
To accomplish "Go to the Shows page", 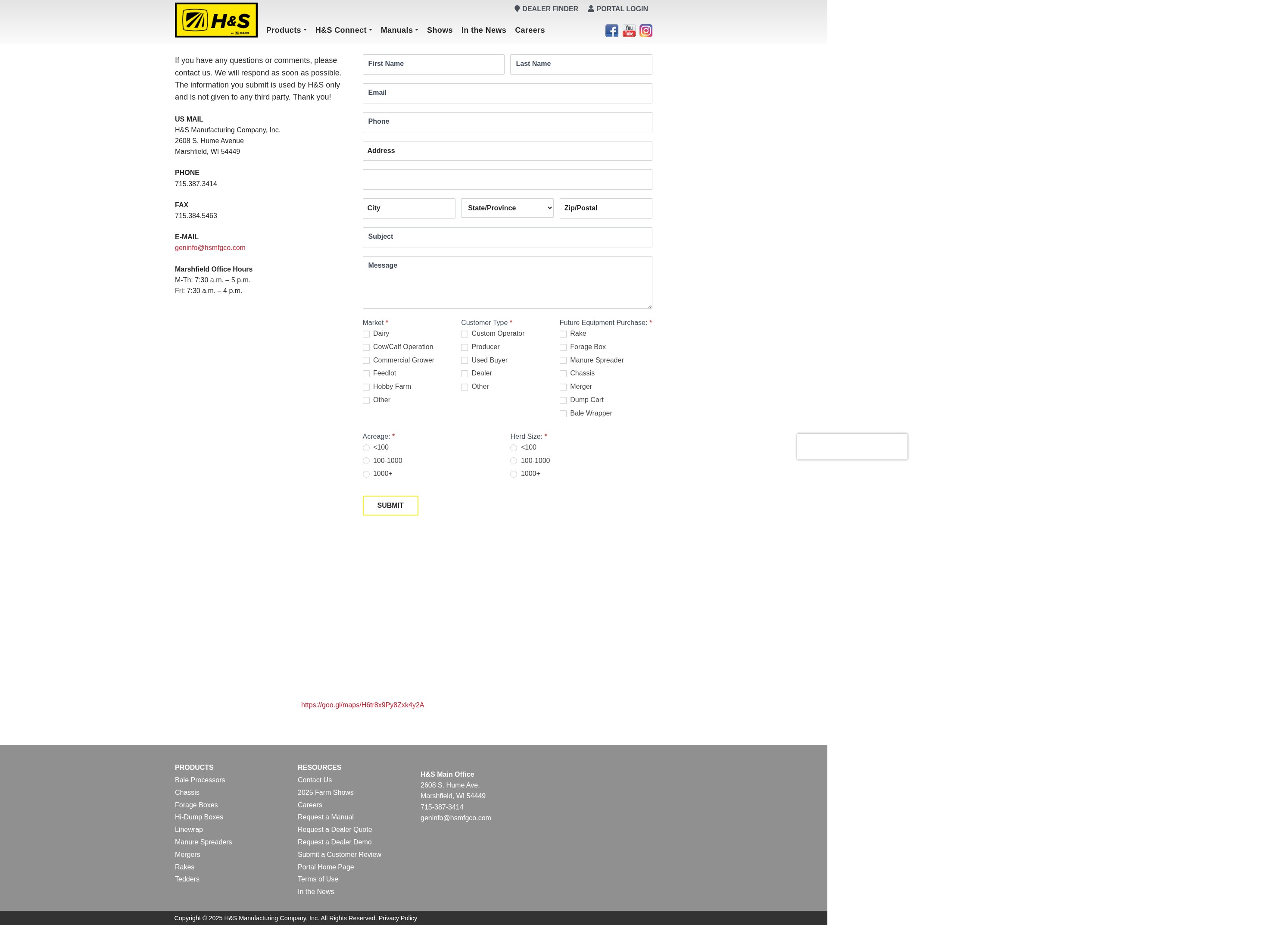I will click(440, 30).
